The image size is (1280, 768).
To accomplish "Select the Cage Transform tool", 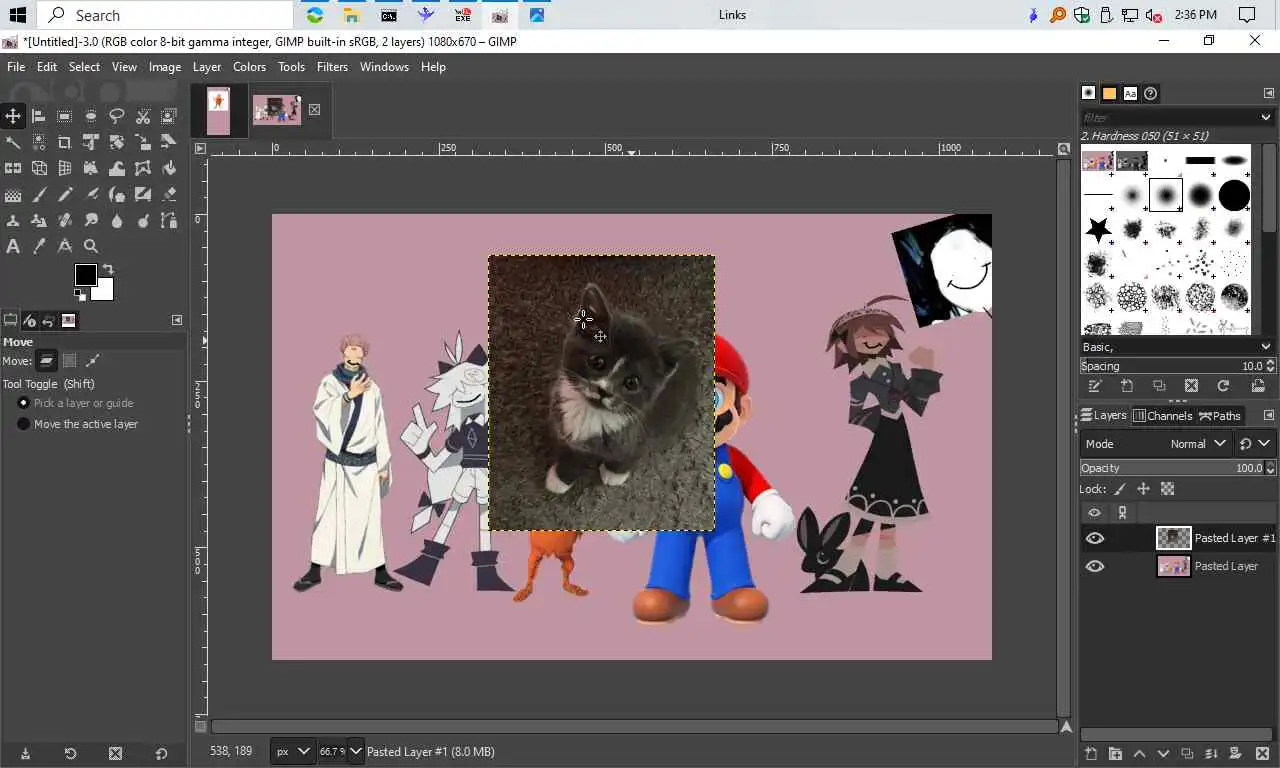I will [143, 168].
